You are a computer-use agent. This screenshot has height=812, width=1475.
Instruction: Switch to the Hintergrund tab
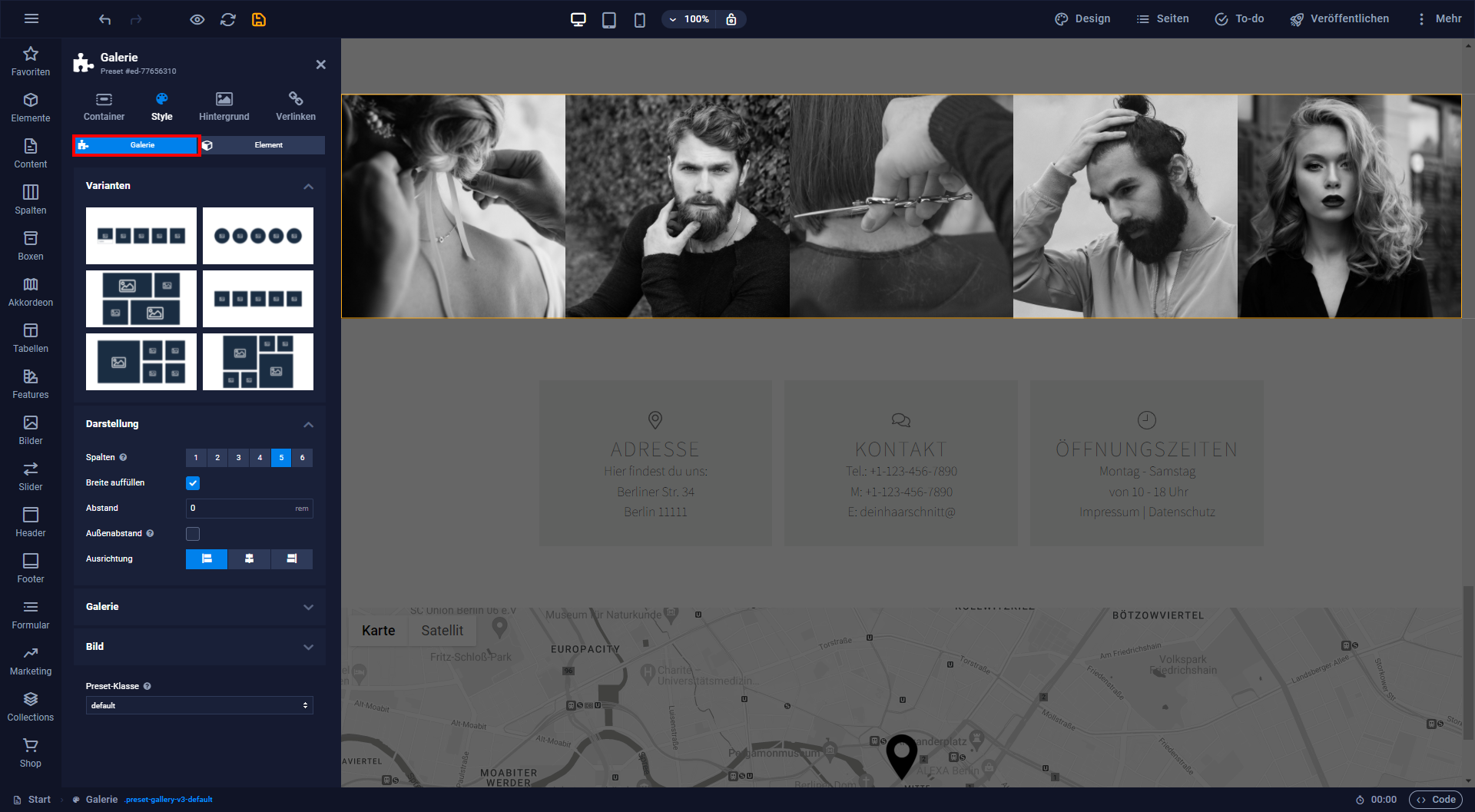224,107
